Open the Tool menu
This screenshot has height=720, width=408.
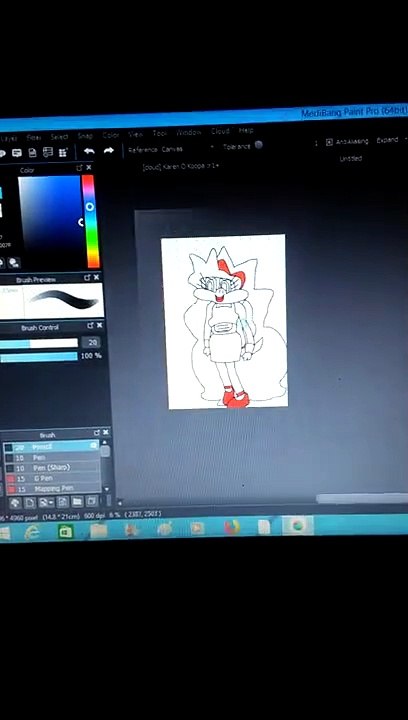click(x=160, y=133)
